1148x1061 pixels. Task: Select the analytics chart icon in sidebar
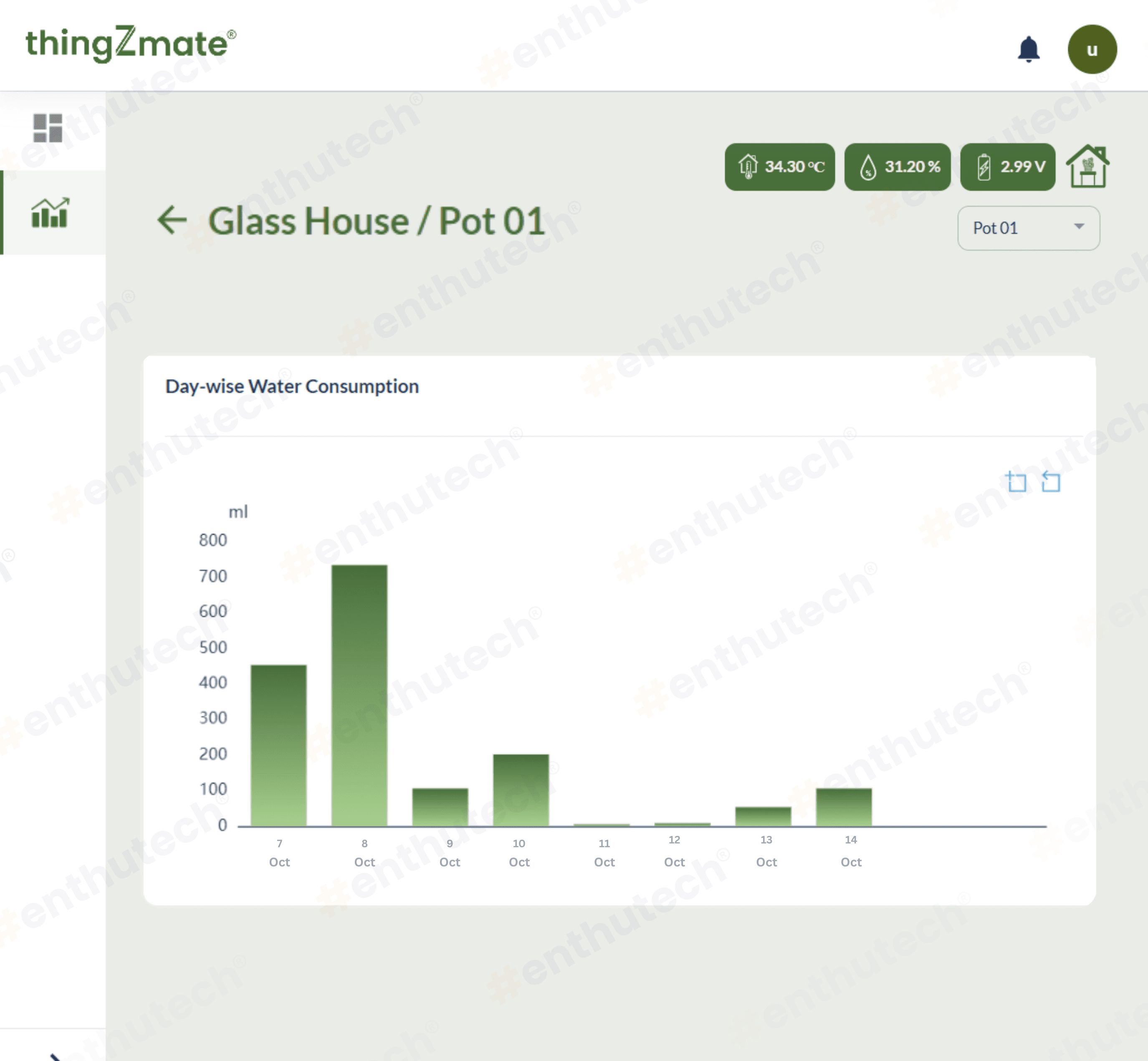(x=51, y=213)
